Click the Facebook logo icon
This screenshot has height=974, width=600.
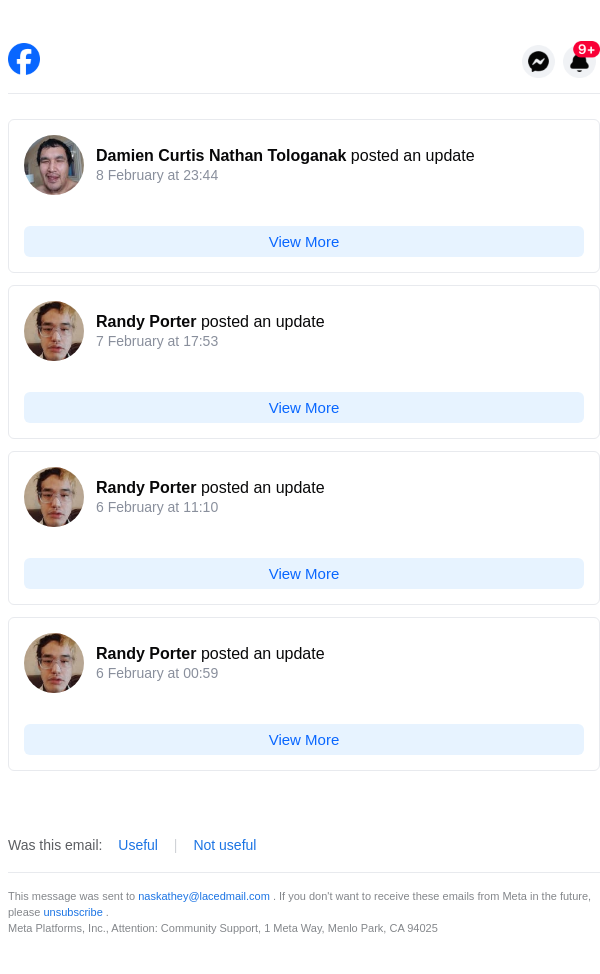[24, 59]
